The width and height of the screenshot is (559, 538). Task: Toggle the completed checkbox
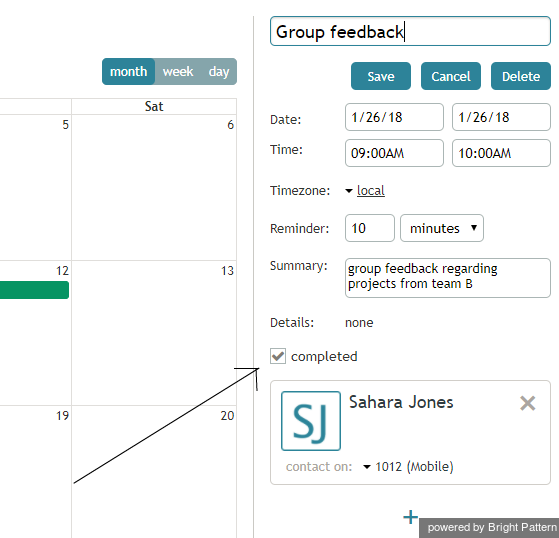(278, 356)
